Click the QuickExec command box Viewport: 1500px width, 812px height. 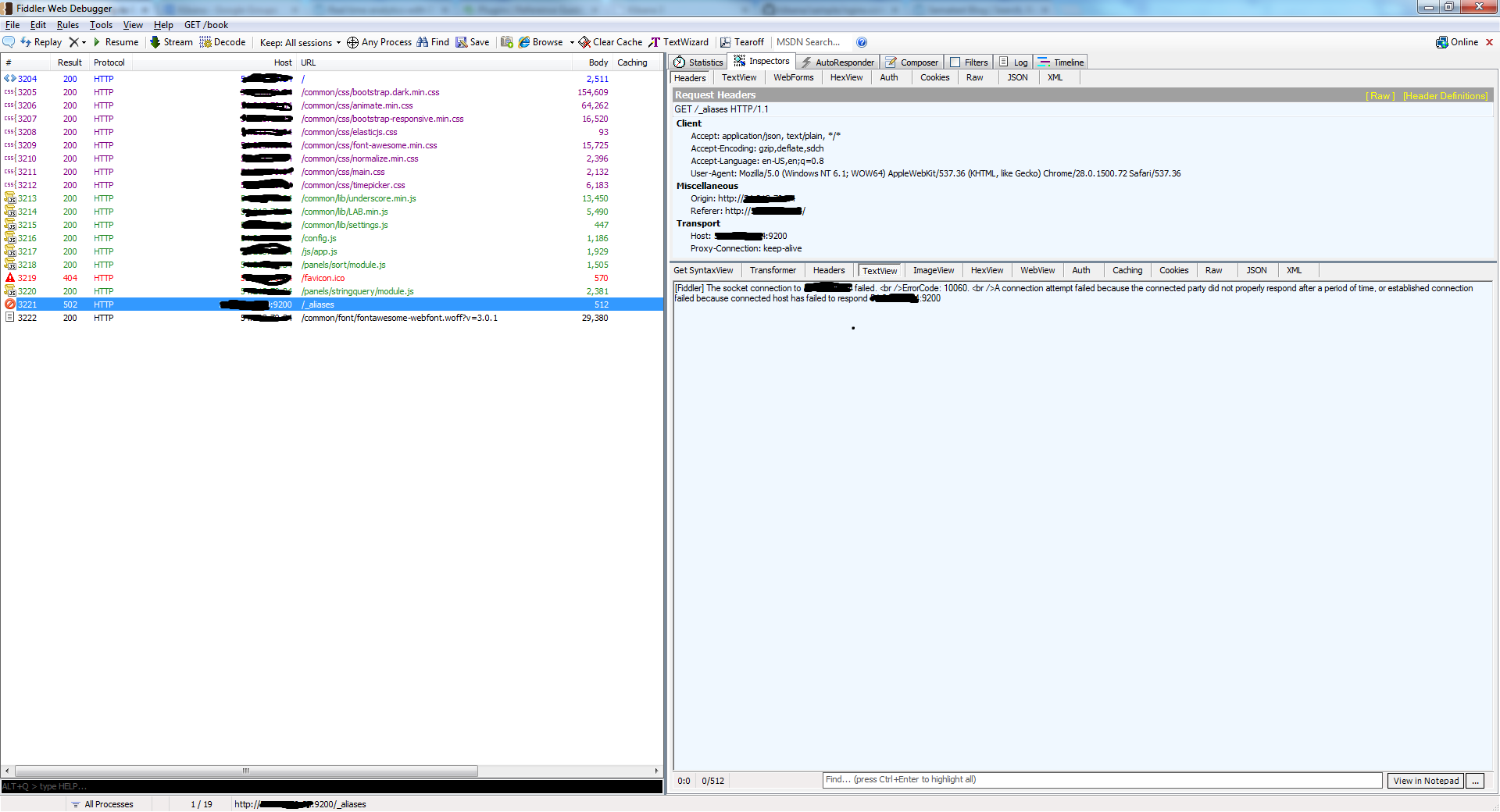pos(332,786)
